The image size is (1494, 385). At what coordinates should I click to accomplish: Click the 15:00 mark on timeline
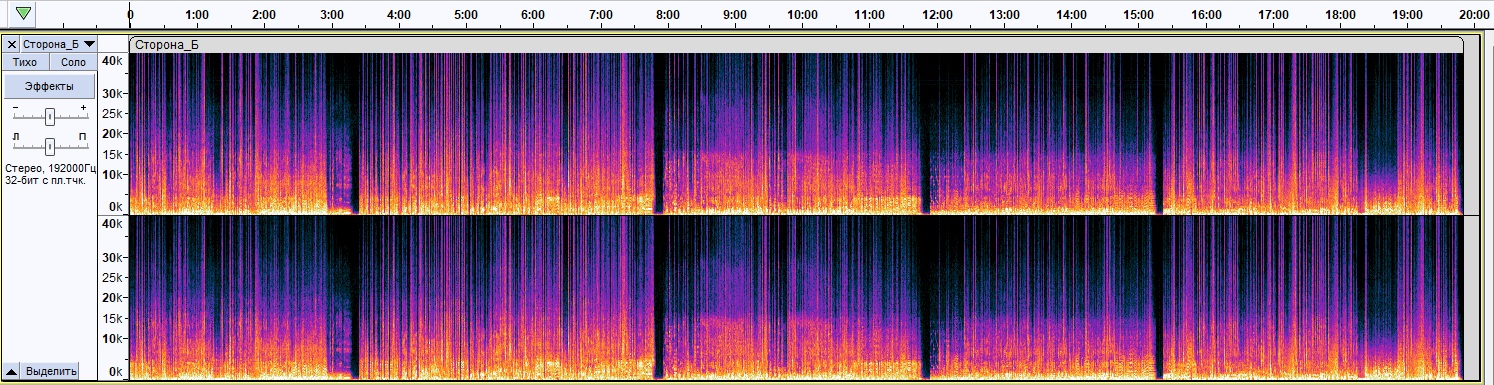pos(1139,15)
